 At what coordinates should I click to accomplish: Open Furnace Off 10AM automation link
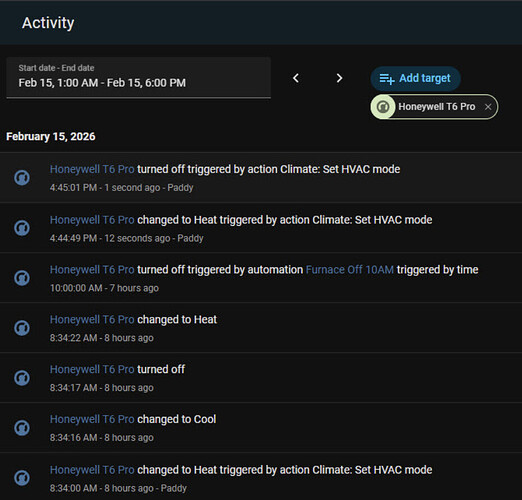point(350,269)
